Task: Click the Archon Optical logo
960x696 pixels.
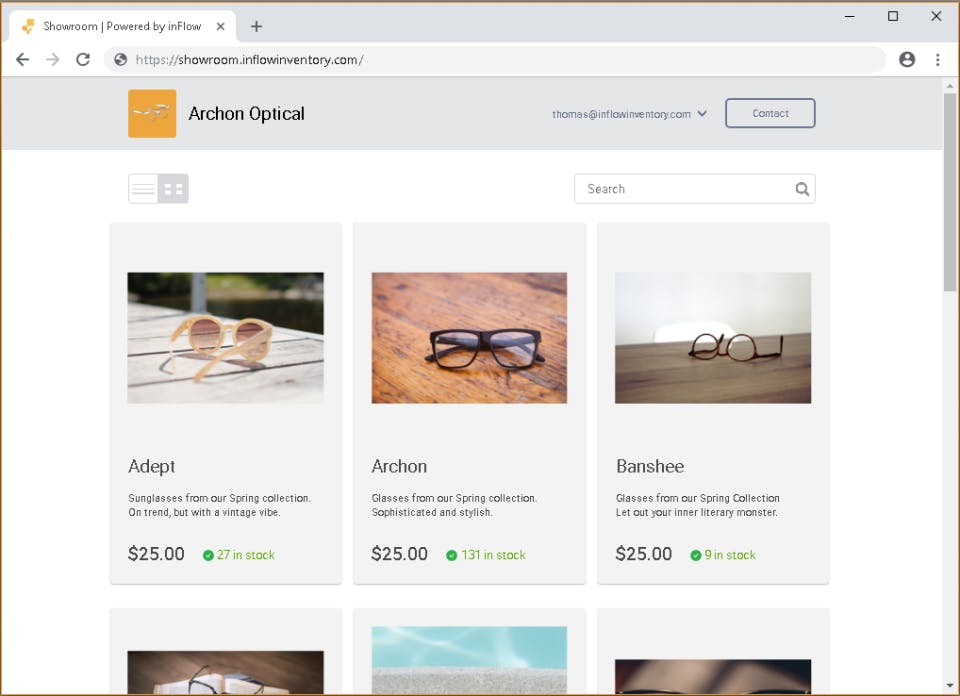Action: tap(152, 114)
